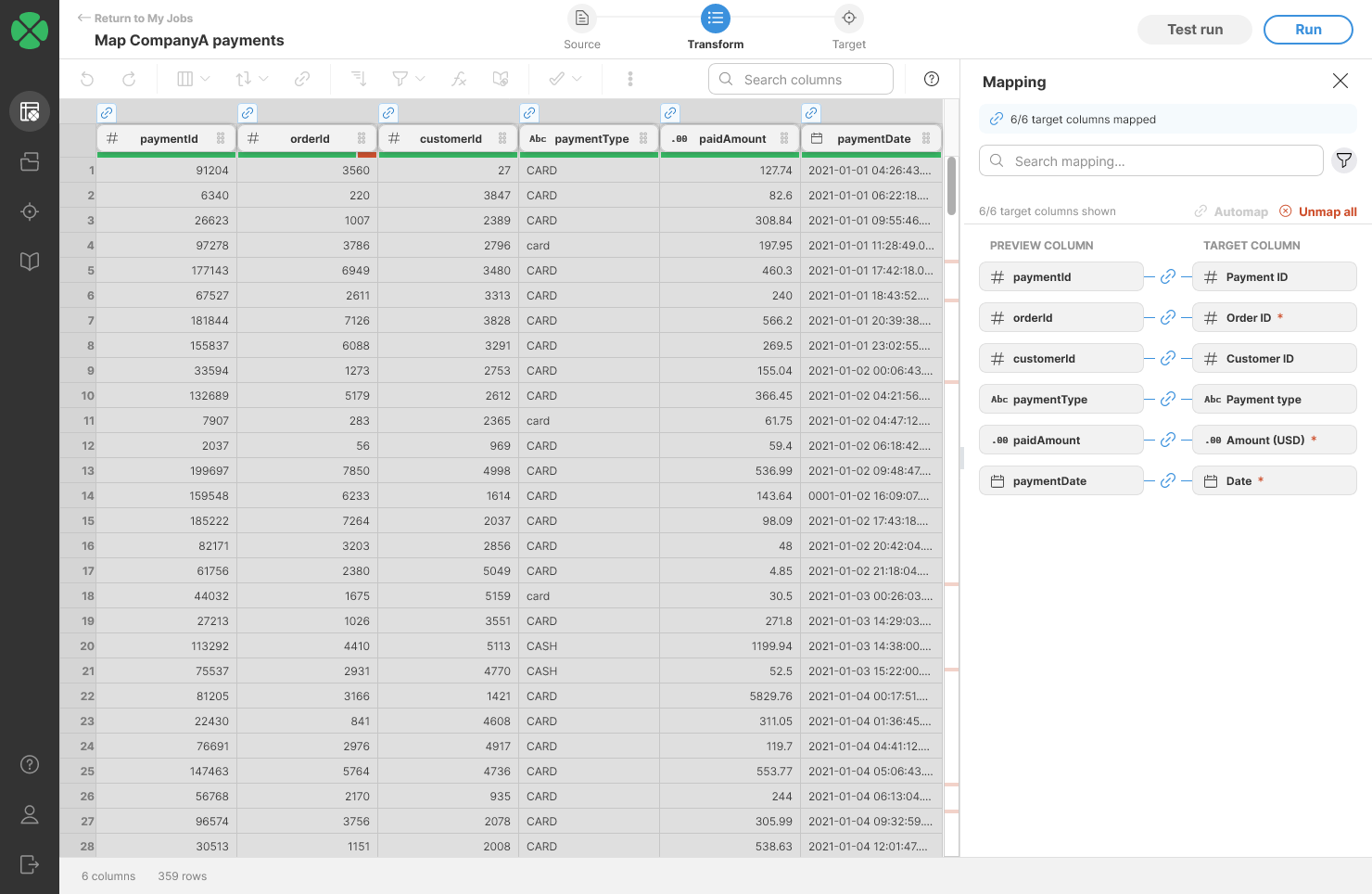This screenshot has height=894, width=1372.
Task: Toggle the link icon above paymentId column
Action: click(107, 113)
